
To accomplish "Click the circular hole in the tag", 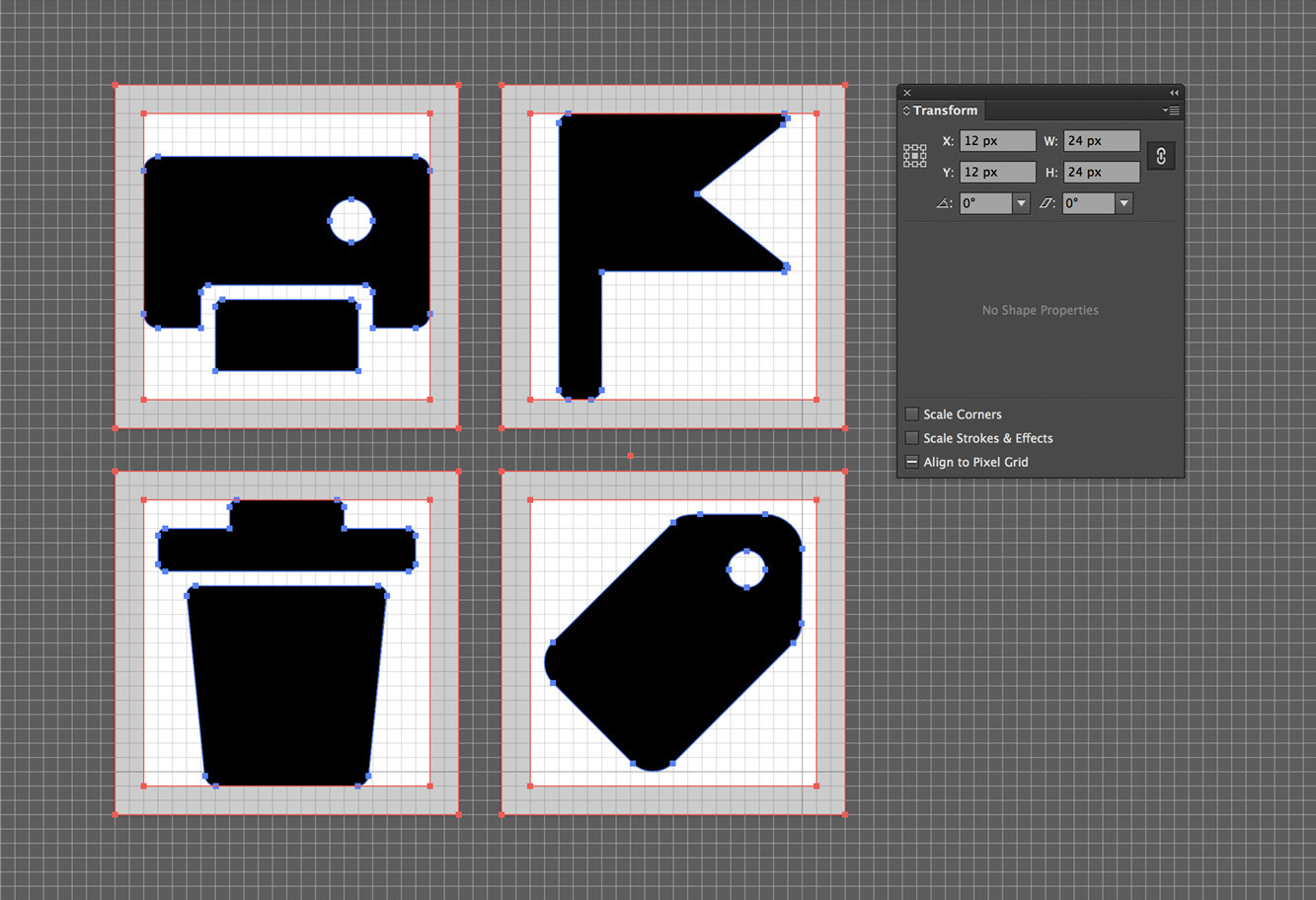I will point(746,569).
